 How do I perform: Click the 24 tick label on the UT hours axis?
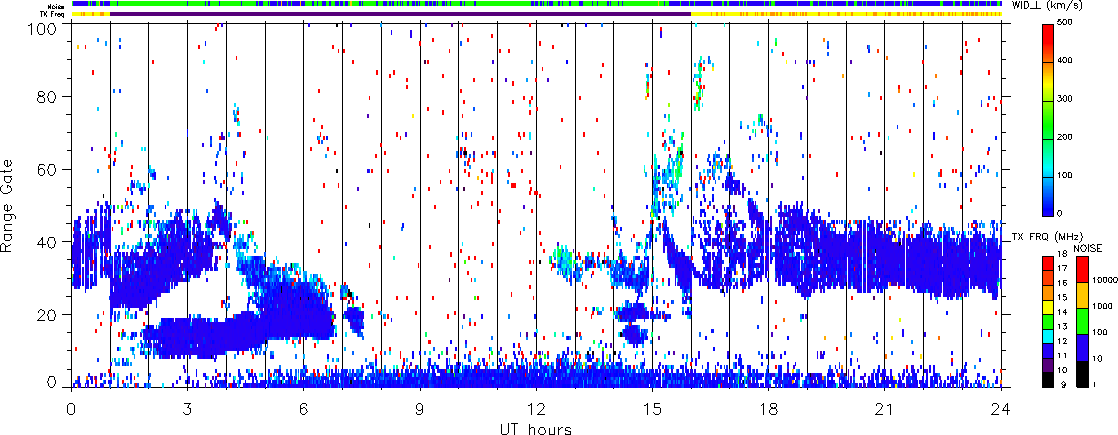pyautogui.click(x=1001, y=409)
